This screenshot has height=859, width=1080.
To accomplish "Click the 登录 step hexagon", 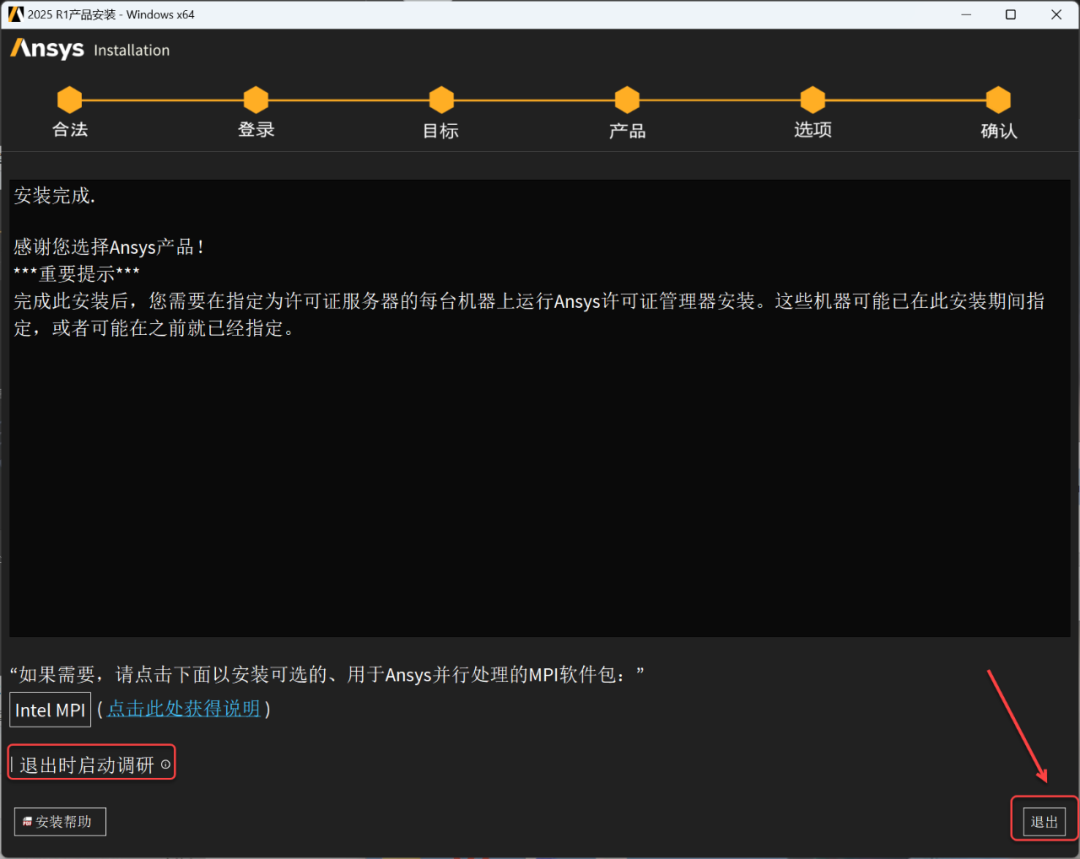I will (256, 100).
